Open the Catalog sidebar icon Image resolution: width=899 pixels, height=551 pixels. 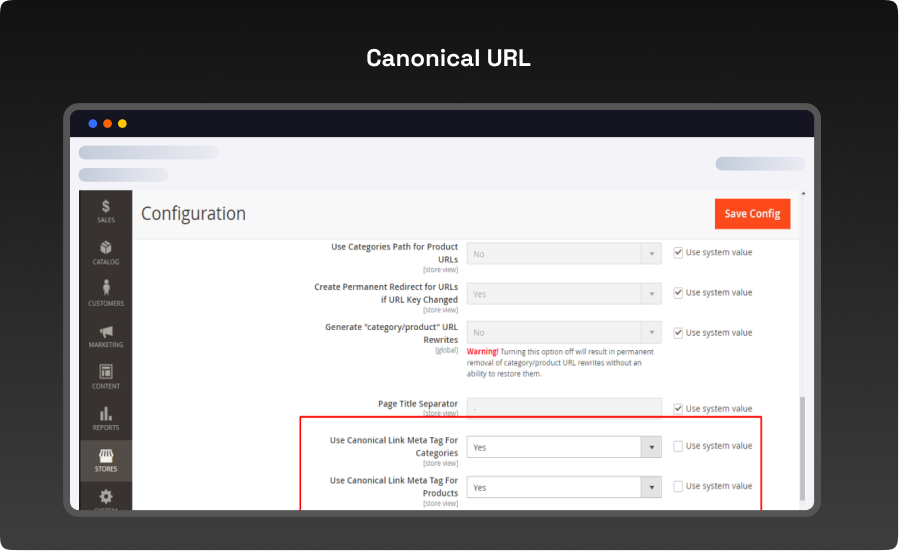[105, 252]
